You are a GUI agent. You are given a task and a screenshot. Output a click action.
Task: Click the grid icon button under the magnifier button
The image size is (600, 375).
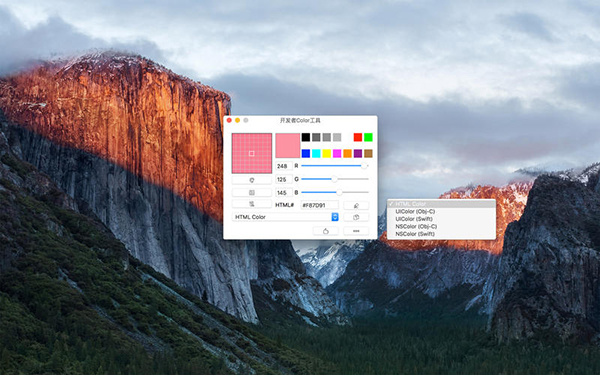(251, 192)
